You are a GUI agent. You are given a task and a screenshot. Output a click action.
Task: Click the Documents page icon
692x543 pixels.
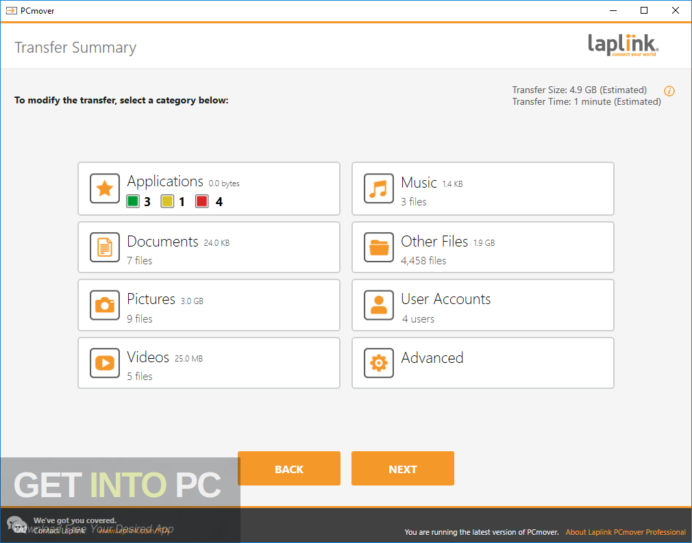105,247
